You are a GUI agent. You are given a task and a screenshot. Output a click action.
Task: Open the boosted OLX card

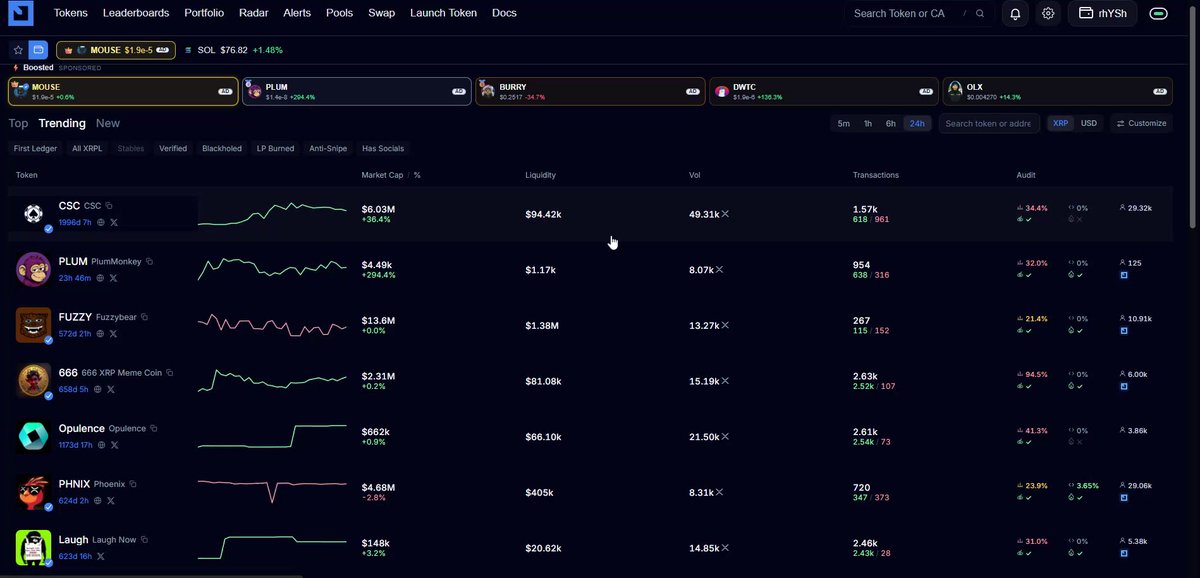click(x=1056, y=91)
